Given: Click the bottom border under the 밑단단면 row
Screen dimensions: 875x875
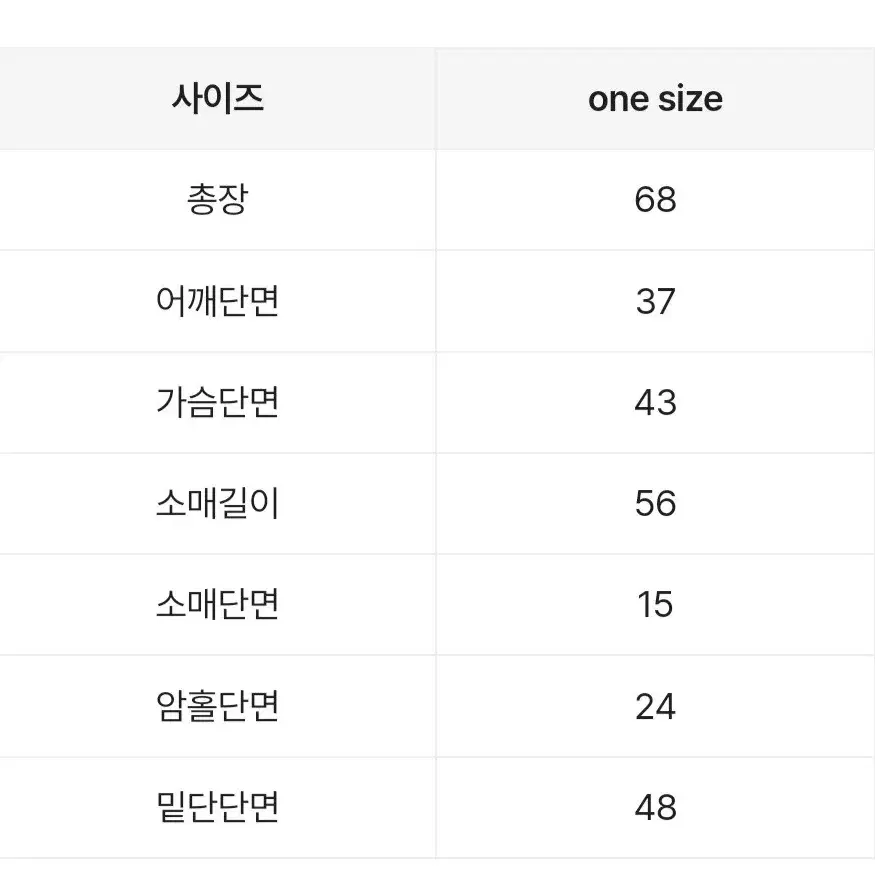Looking at the screenshot, I should 438,858.
